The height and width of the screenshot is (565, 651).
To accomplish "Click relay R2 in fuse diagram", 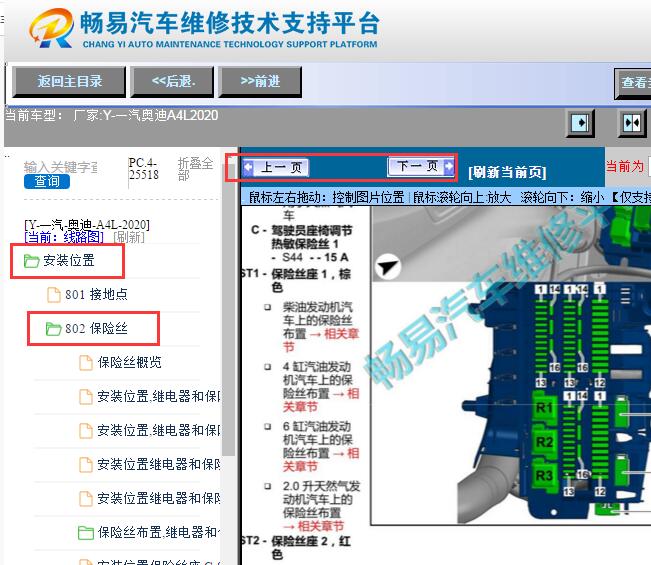I will [544, 442].
